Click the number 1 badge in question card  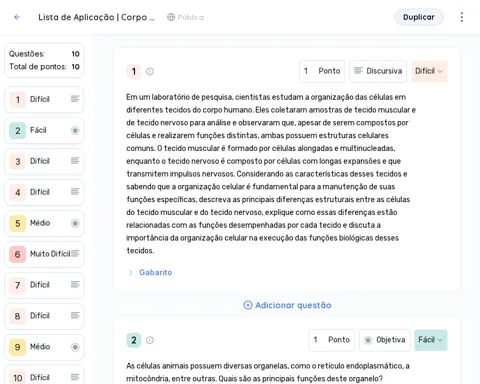[134, 71]
